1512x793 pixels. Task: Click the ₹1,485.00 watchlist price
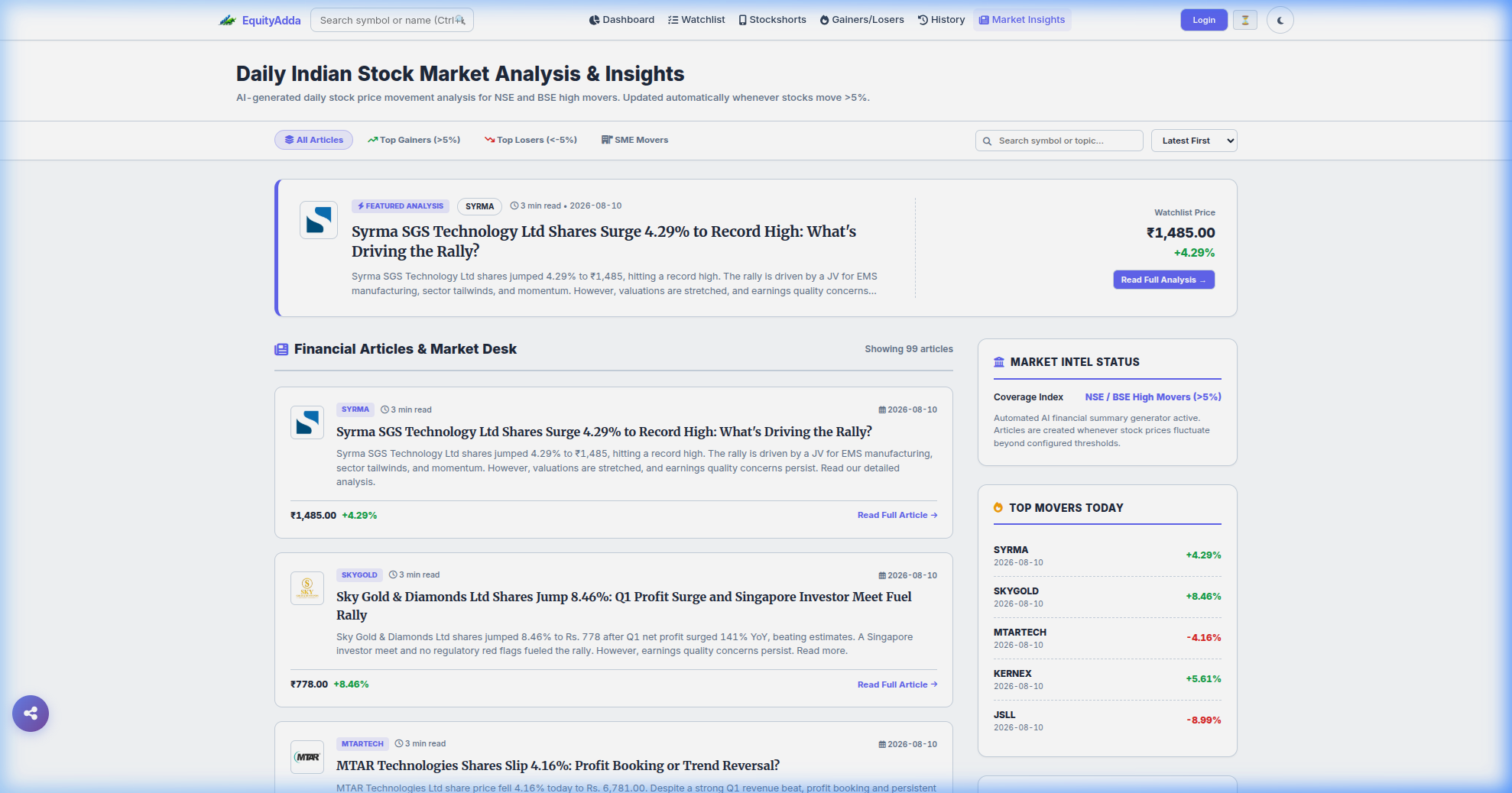tap(1180, 233)
